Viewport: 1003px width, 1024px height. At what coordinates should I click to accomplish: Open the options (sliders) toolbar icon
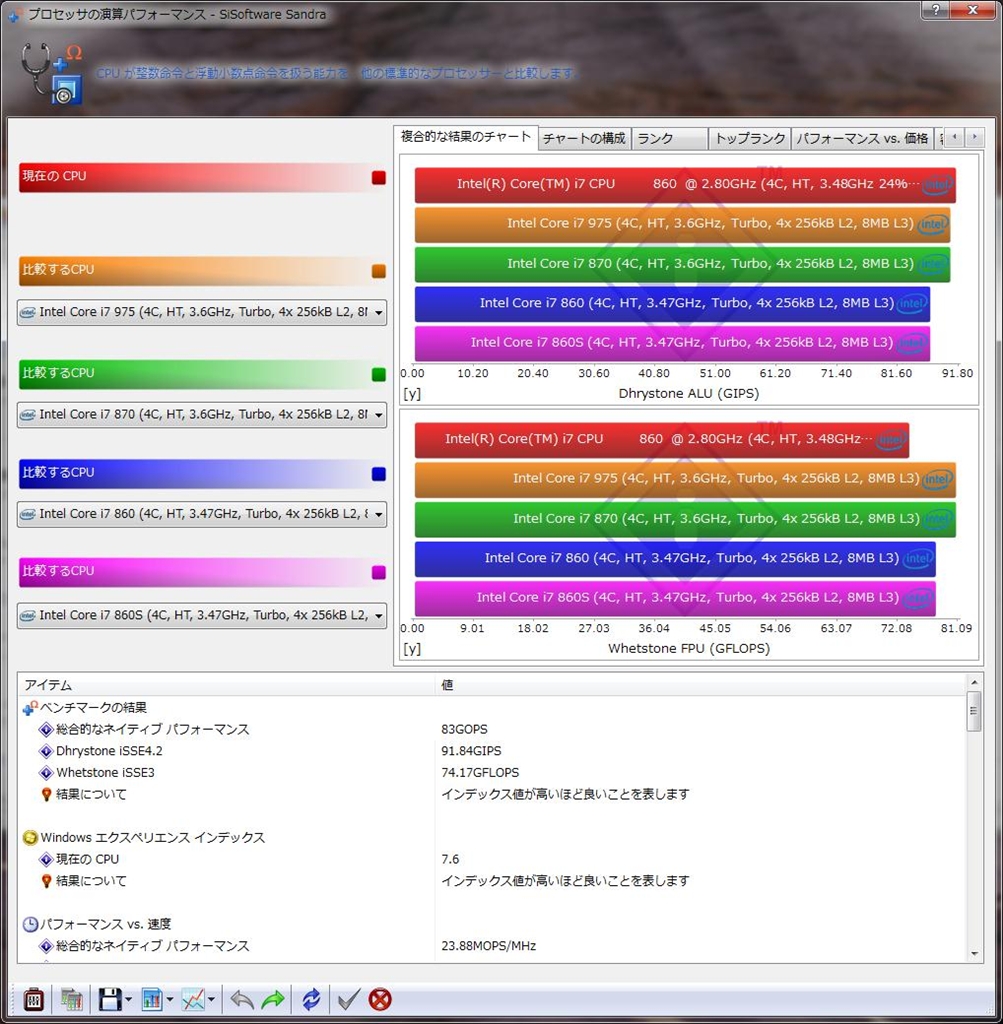coord(33,999)
